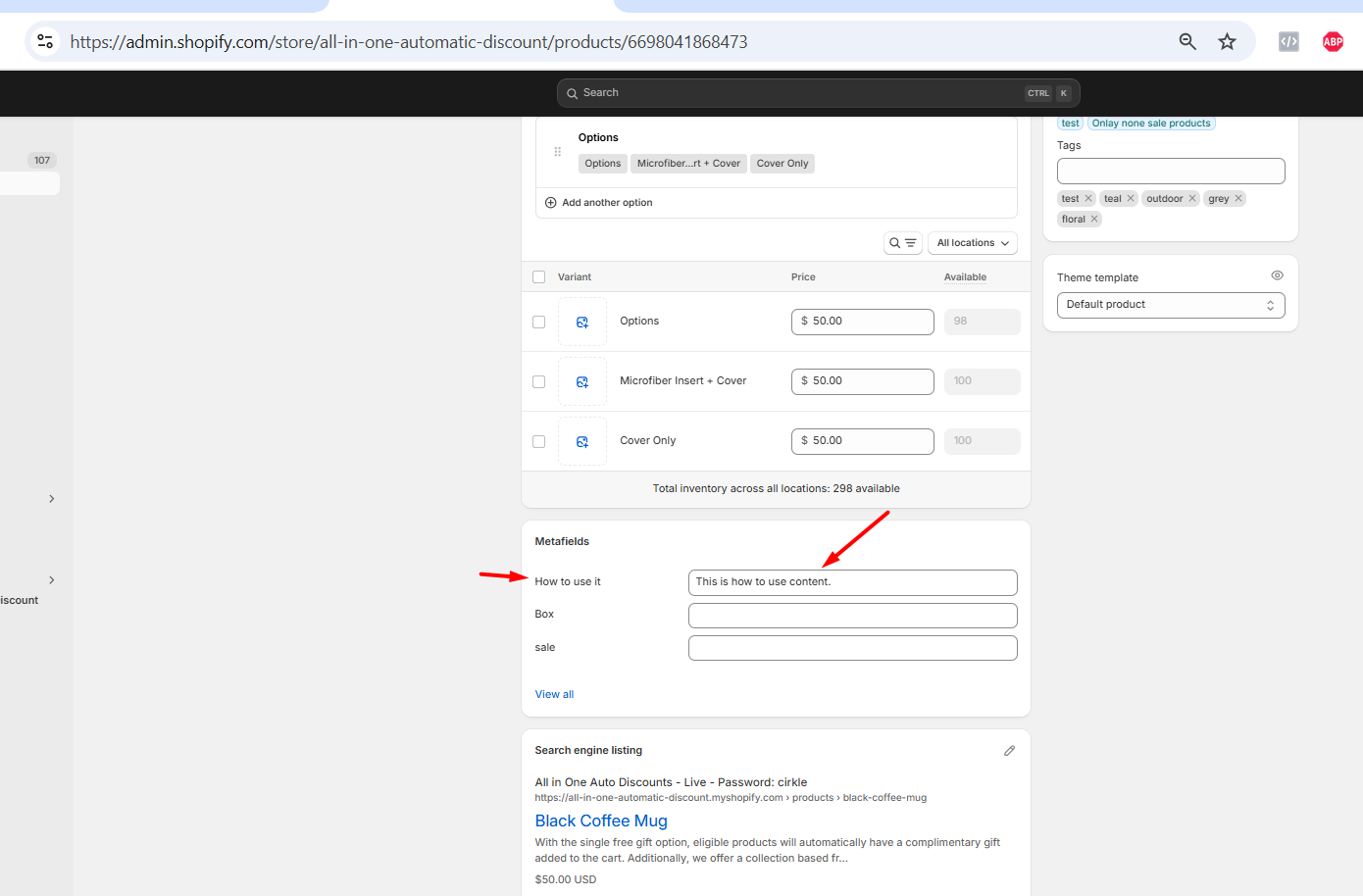Click the Microfiber Insert + Cover variant name
This screenshot has width=1363, height=896.
(x=682, y=380)
